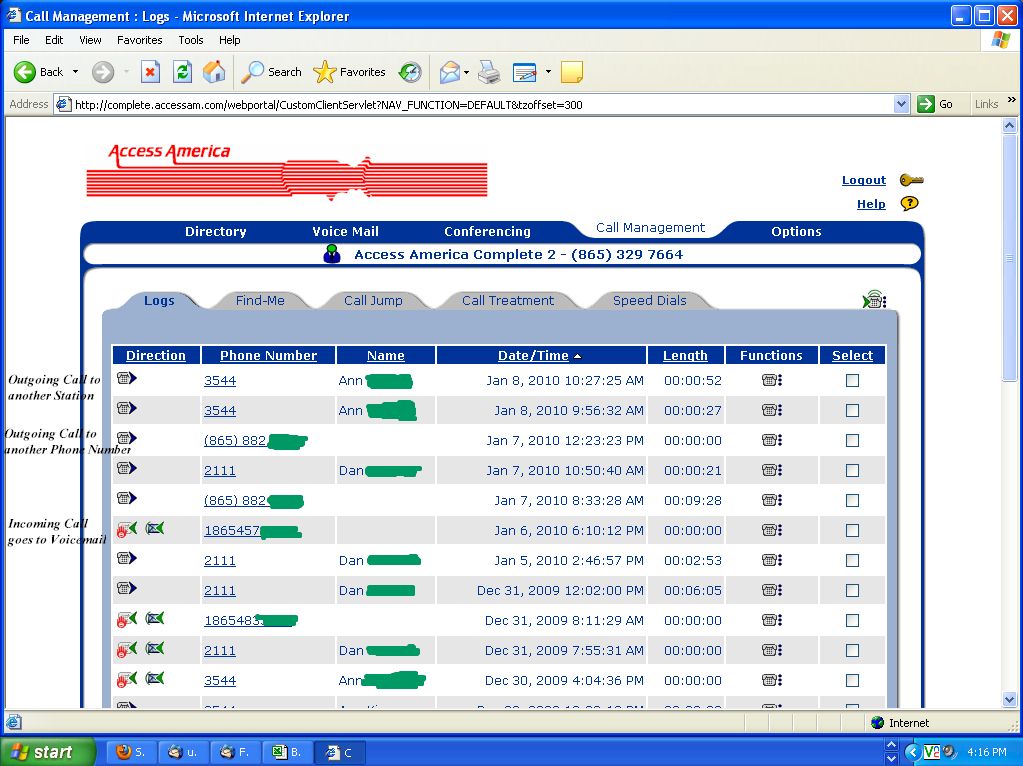Click the Print toolbar icon
The width and height of the screenshot is (1023, 766).
488,72
